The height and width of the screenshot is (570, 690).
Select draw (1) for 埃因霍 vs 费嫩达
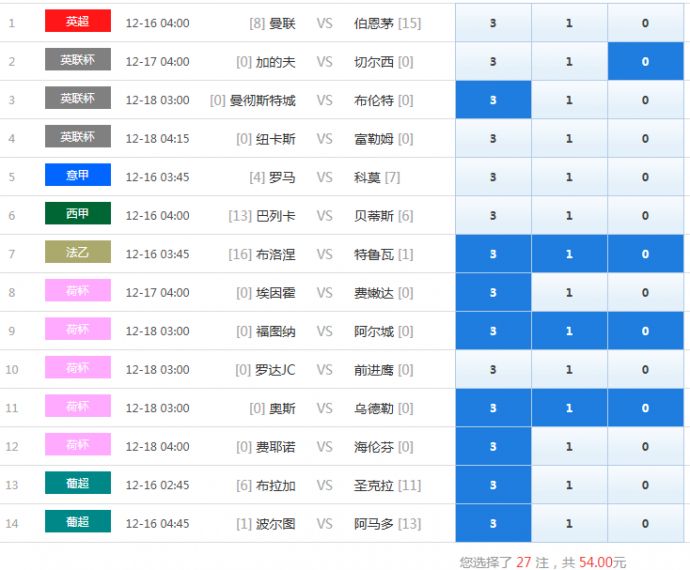click(x=569, y=293)
